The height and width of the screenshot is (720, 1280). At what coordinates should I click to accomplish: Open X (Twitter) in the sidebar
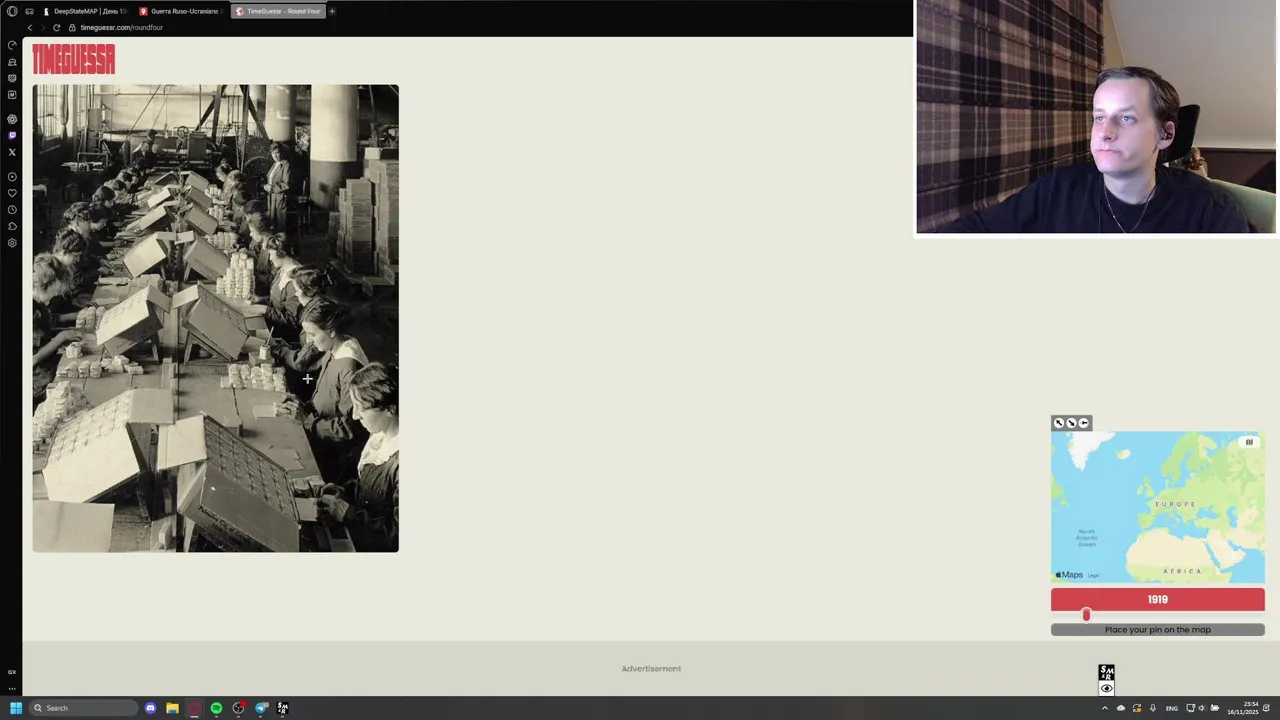12,152
